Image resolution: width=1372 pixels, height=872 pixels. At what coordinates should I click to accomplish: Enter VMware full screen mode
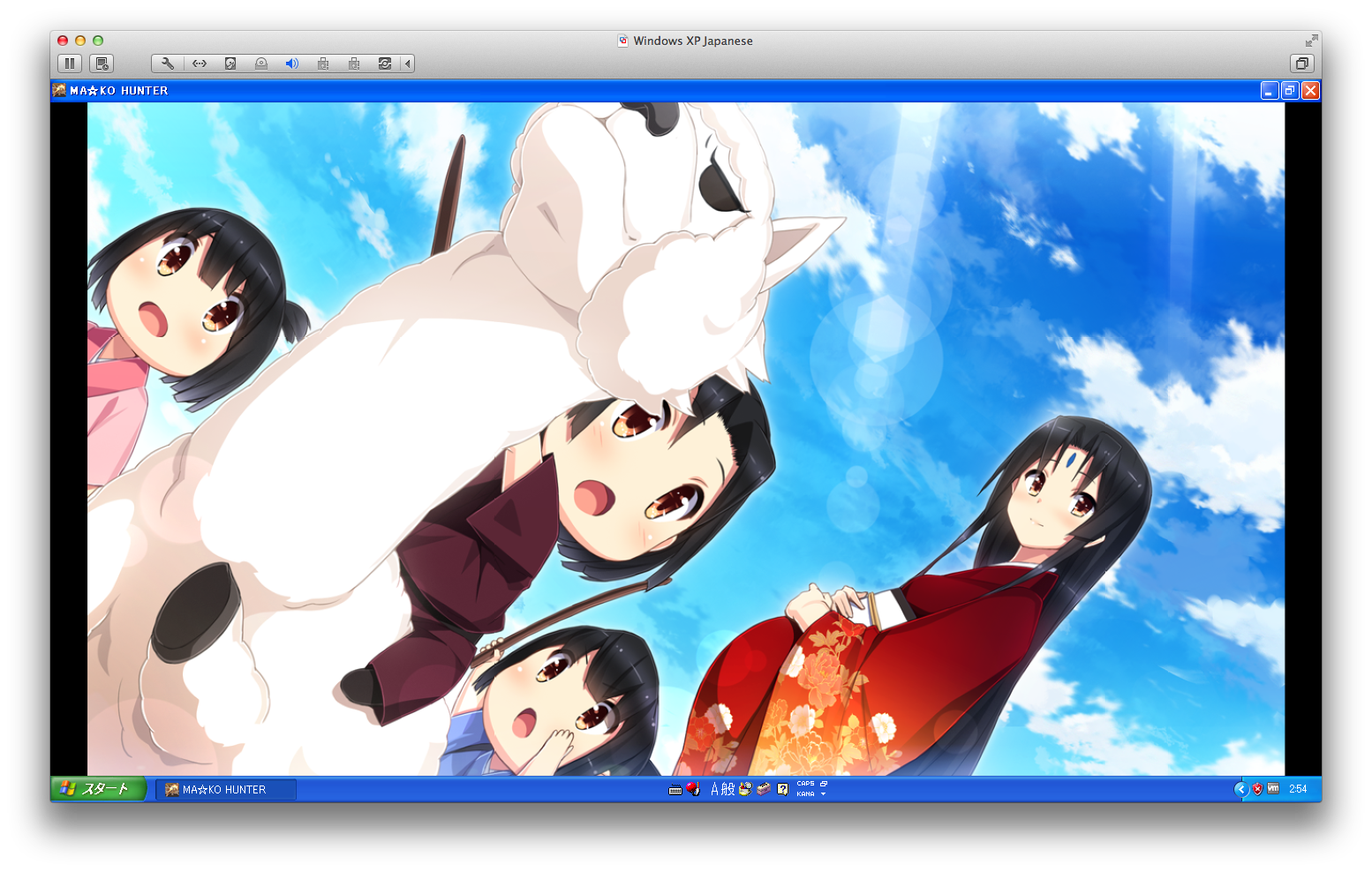click(x=1312, y=41)
